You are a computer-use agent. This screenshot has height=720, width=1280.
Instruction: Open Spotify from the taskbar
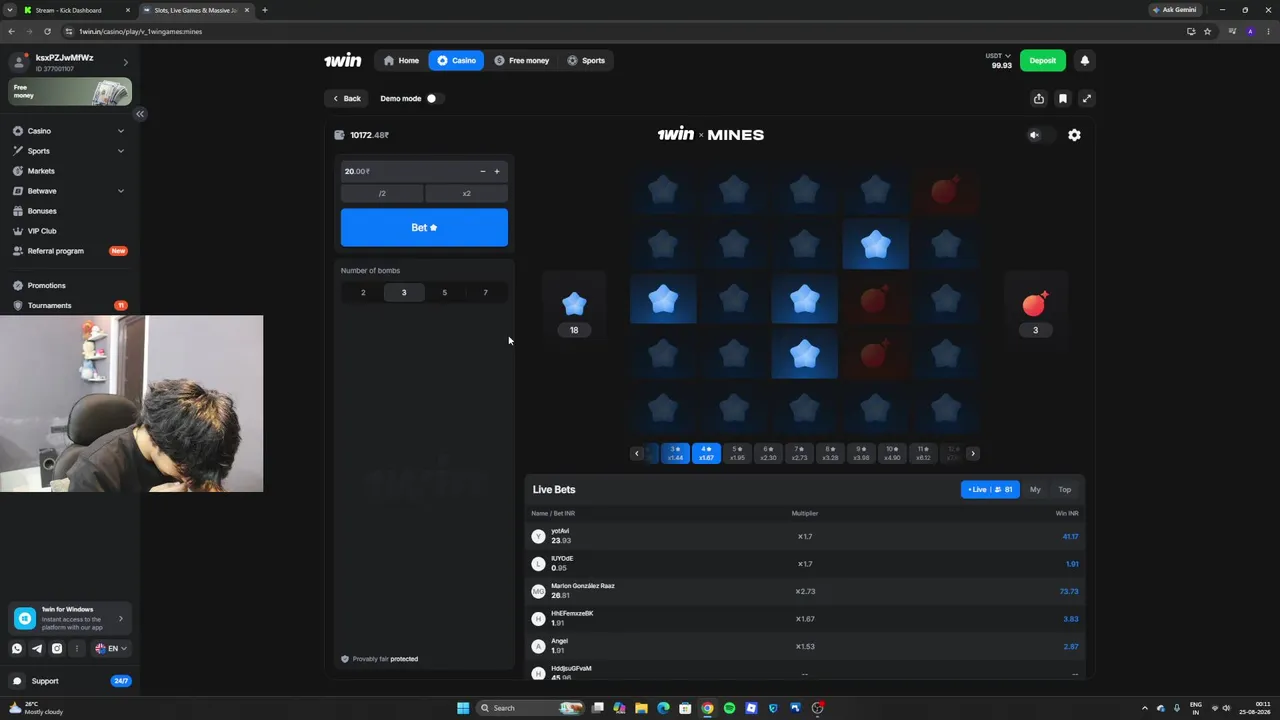coord(729,708)
